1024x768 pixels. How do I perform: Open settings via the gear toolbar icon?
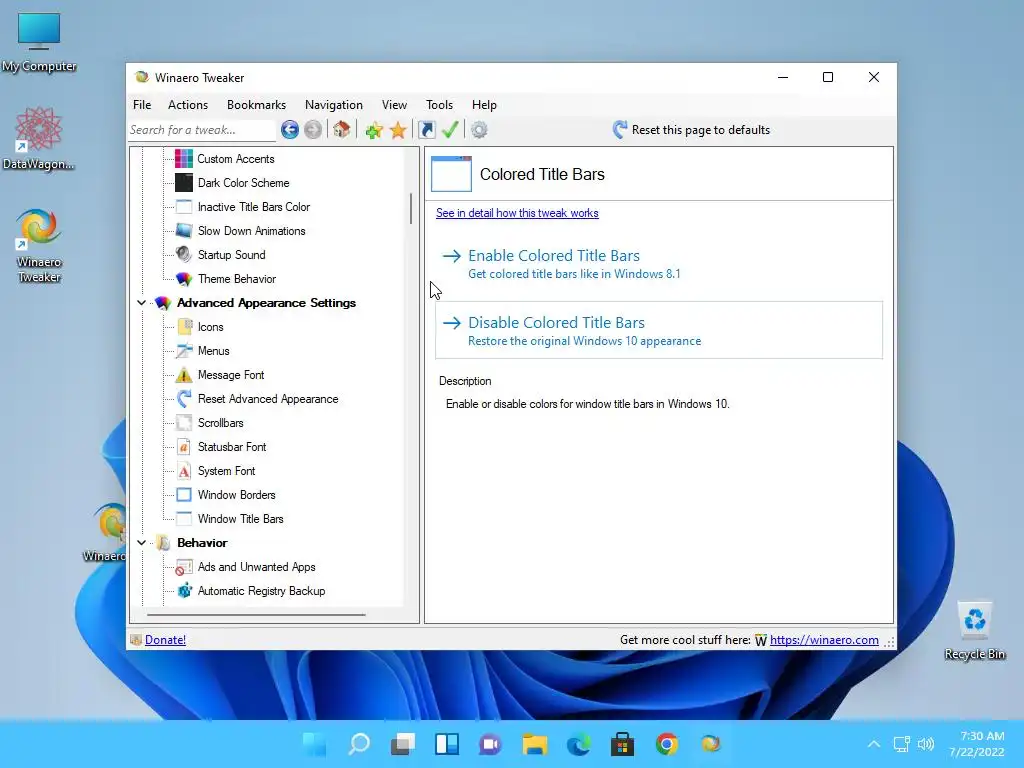point(479,130)
